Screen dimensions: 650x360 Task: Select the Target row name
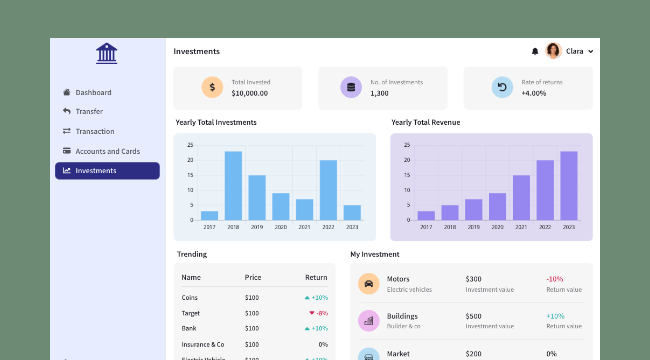[x=191, y=313]
